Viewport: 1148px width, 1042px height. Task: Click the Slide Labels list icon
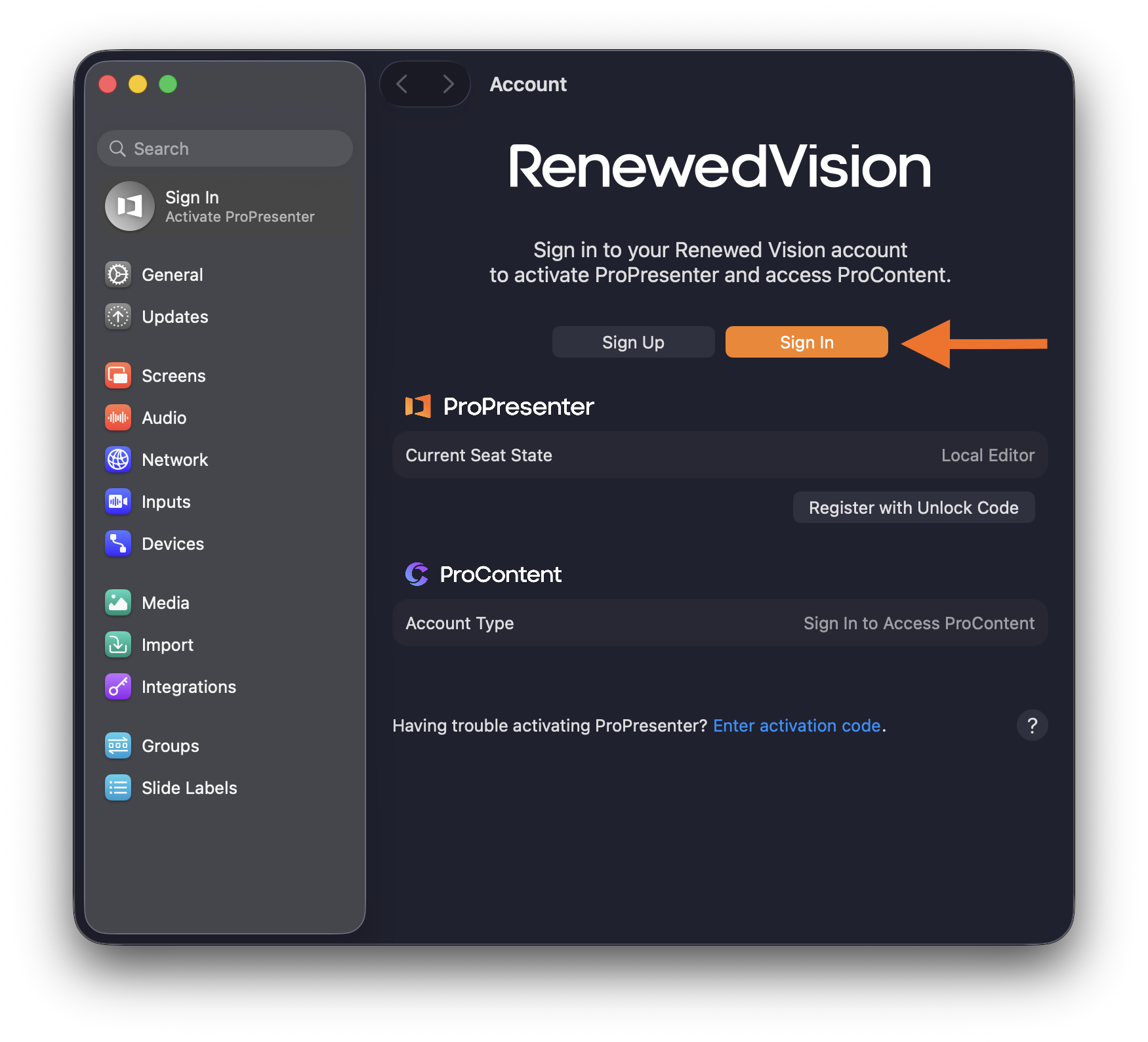coord(118,787)
